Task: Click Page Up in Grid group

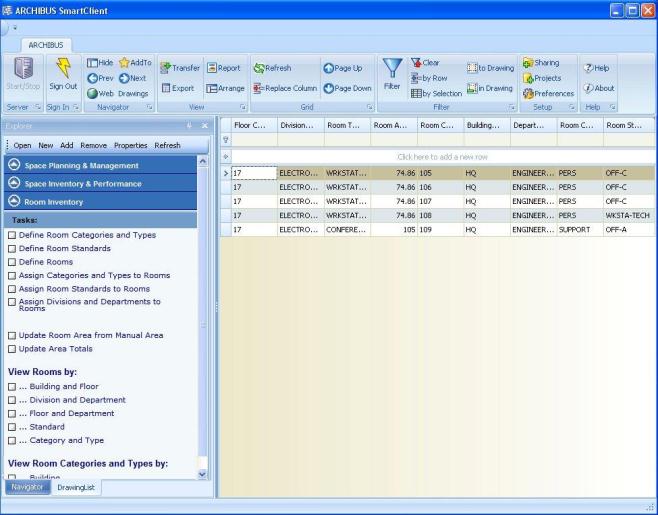Action: click(x=342, y=68)
